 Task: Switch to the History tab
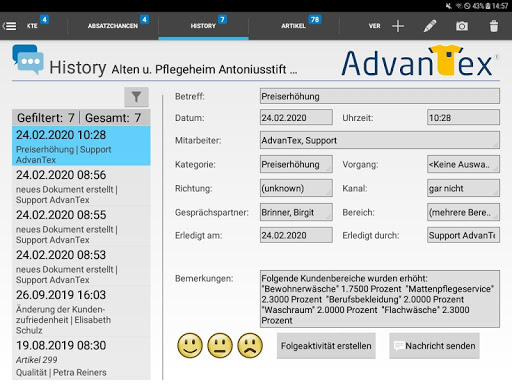tap(203, 26)
